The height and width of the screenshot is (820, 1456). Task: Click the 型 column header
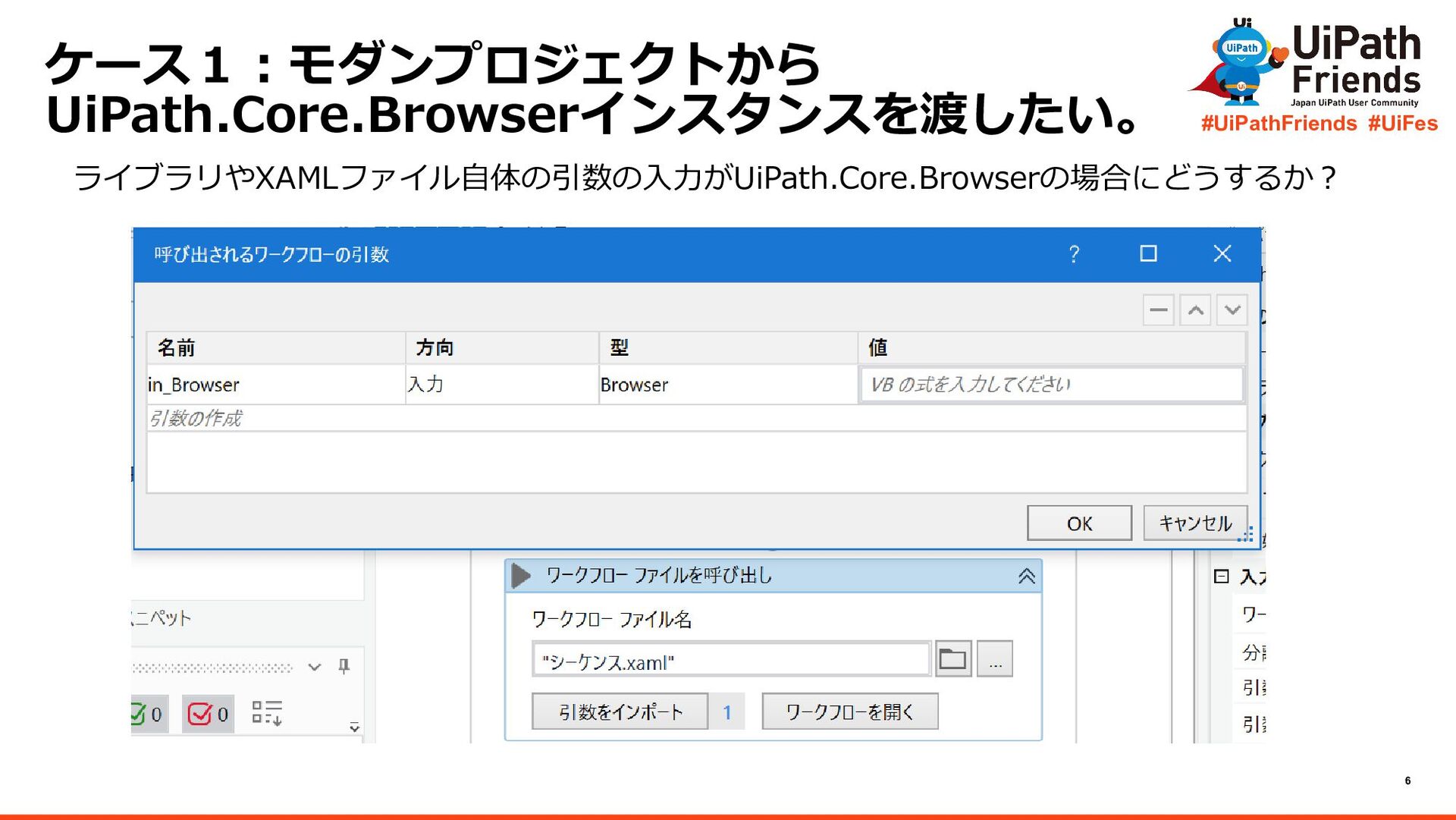pyautogui.click(x=728, y=347)
